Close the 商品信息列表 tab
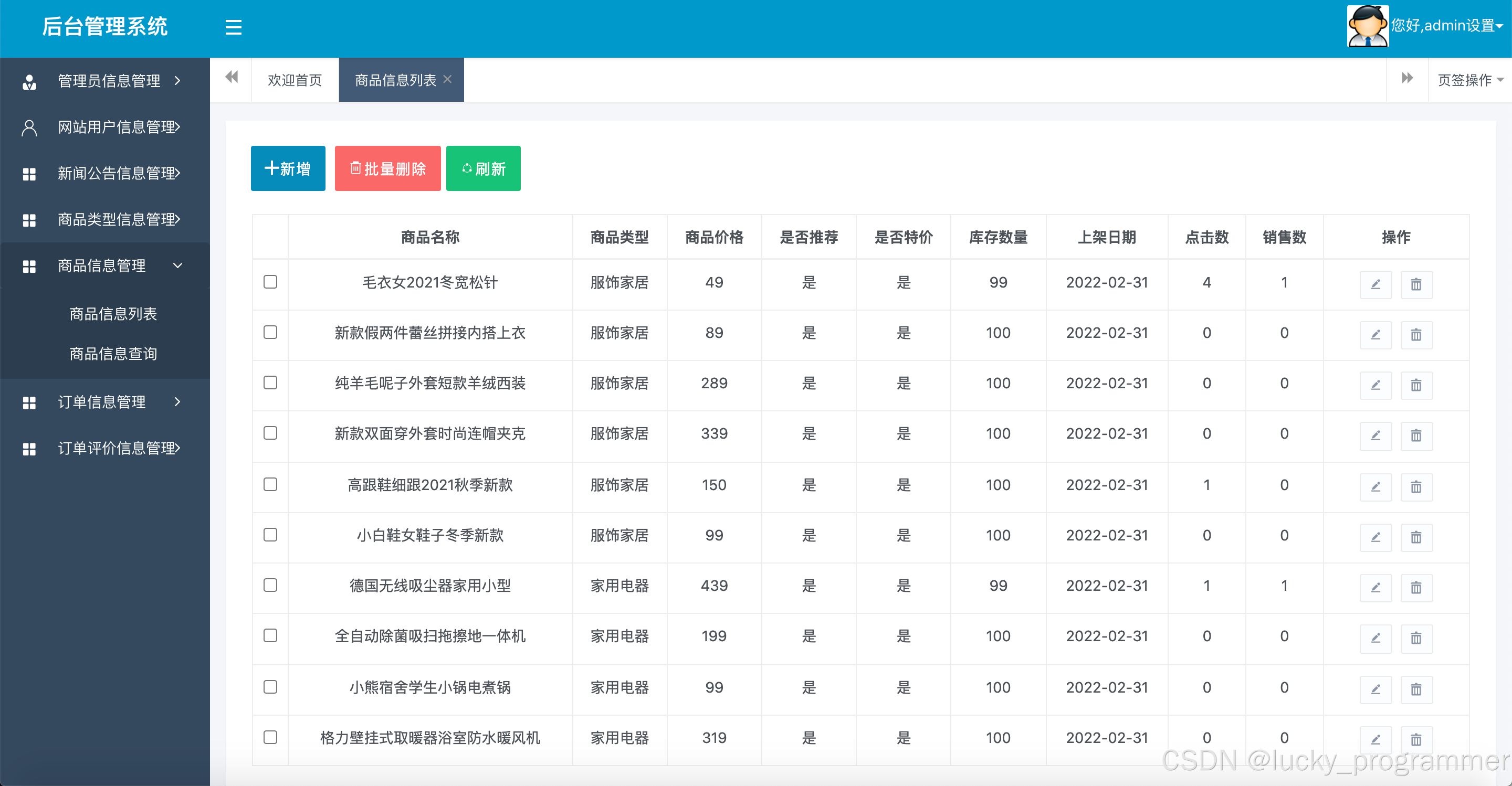 point(447,79)
